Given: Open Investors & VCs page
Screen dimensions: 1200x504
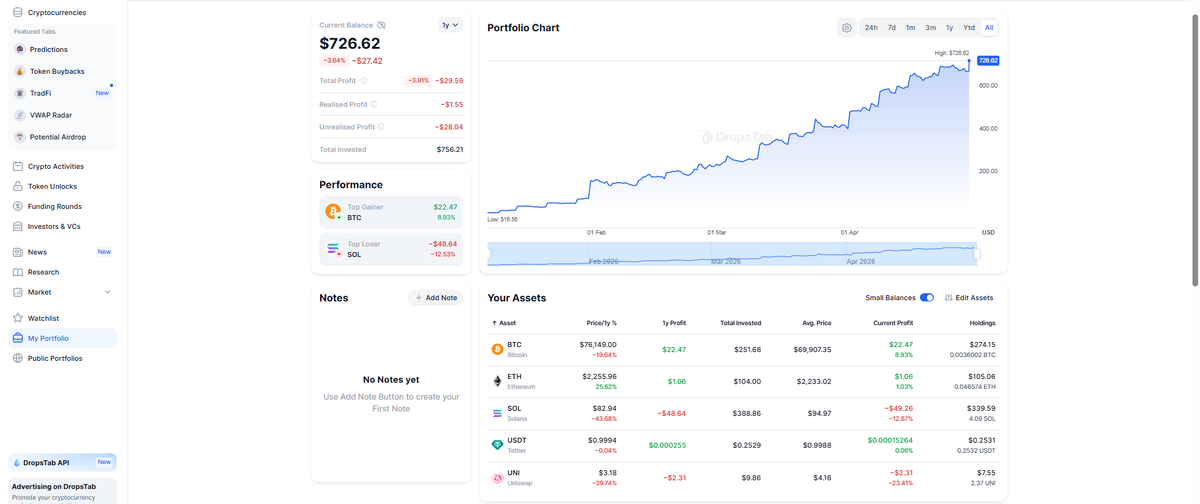Looking at the screenshot, I should [63, 226].
